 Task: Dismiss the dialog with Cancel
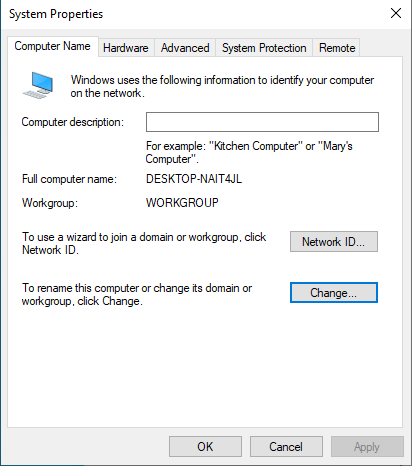click(286, 447)
